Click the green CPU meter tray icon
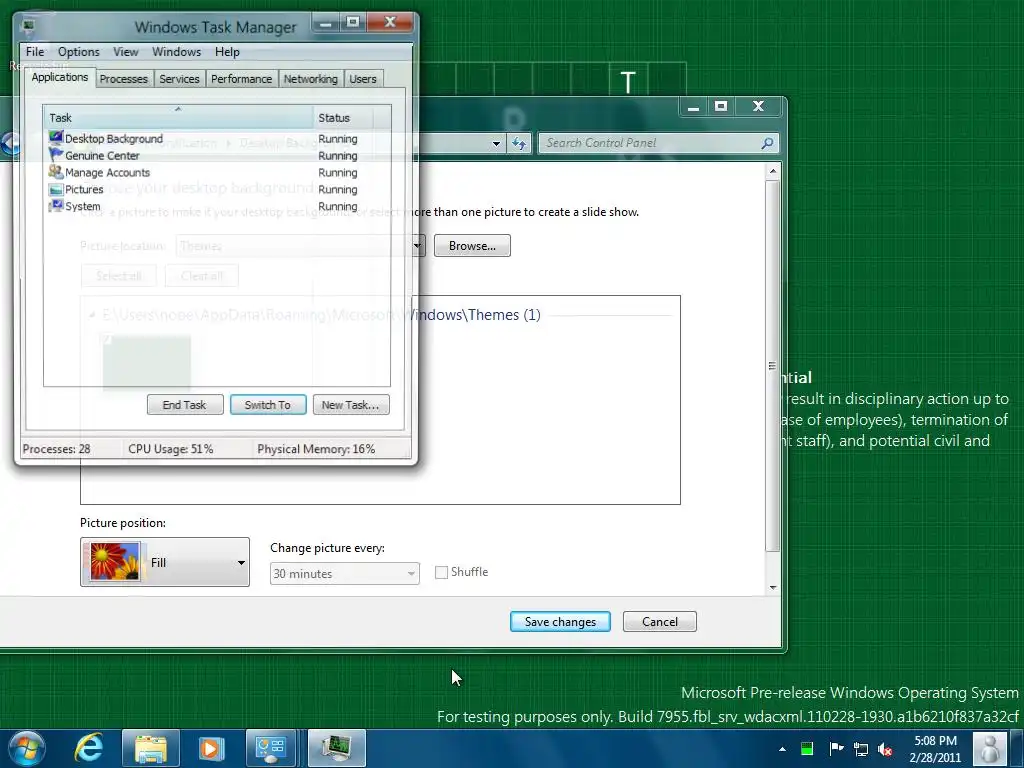Image resolution: width=1024 pixels, height=768 pixels. [x=807, y=749]
